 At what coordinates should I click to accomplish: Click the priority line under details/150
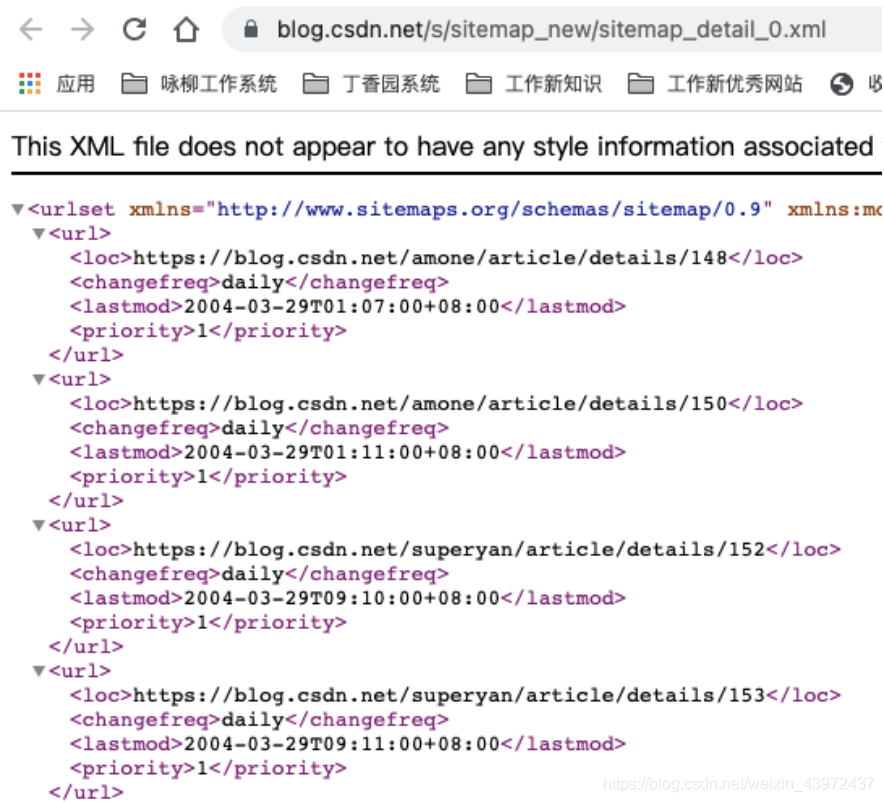click(x=208, y=477)
